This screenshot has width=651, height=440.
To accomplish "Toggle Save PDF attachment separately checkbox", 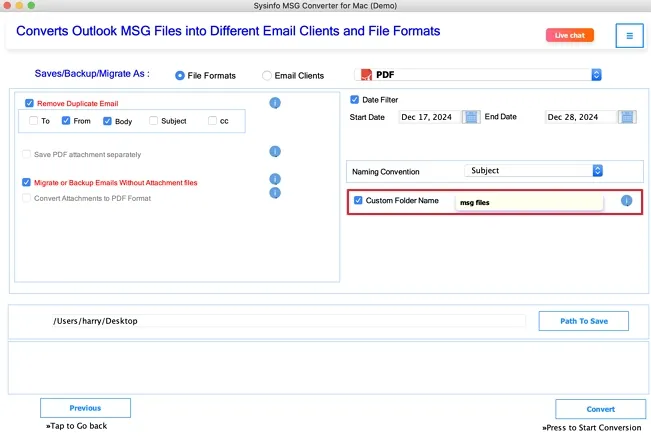I will point(26,154).
